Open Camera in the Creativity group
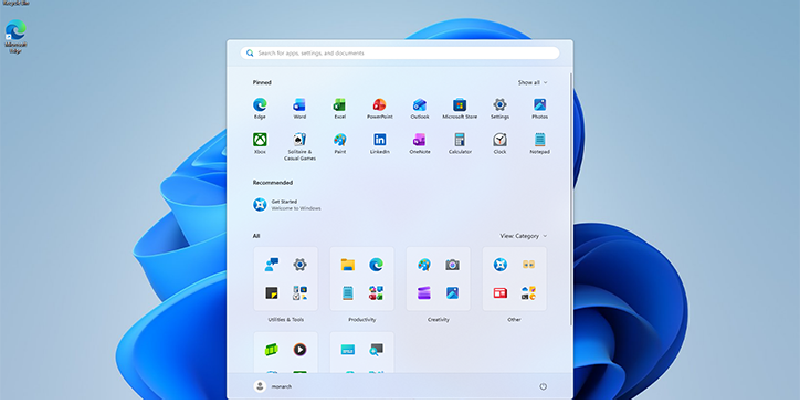The image size is (800, 400). (452, 264)
